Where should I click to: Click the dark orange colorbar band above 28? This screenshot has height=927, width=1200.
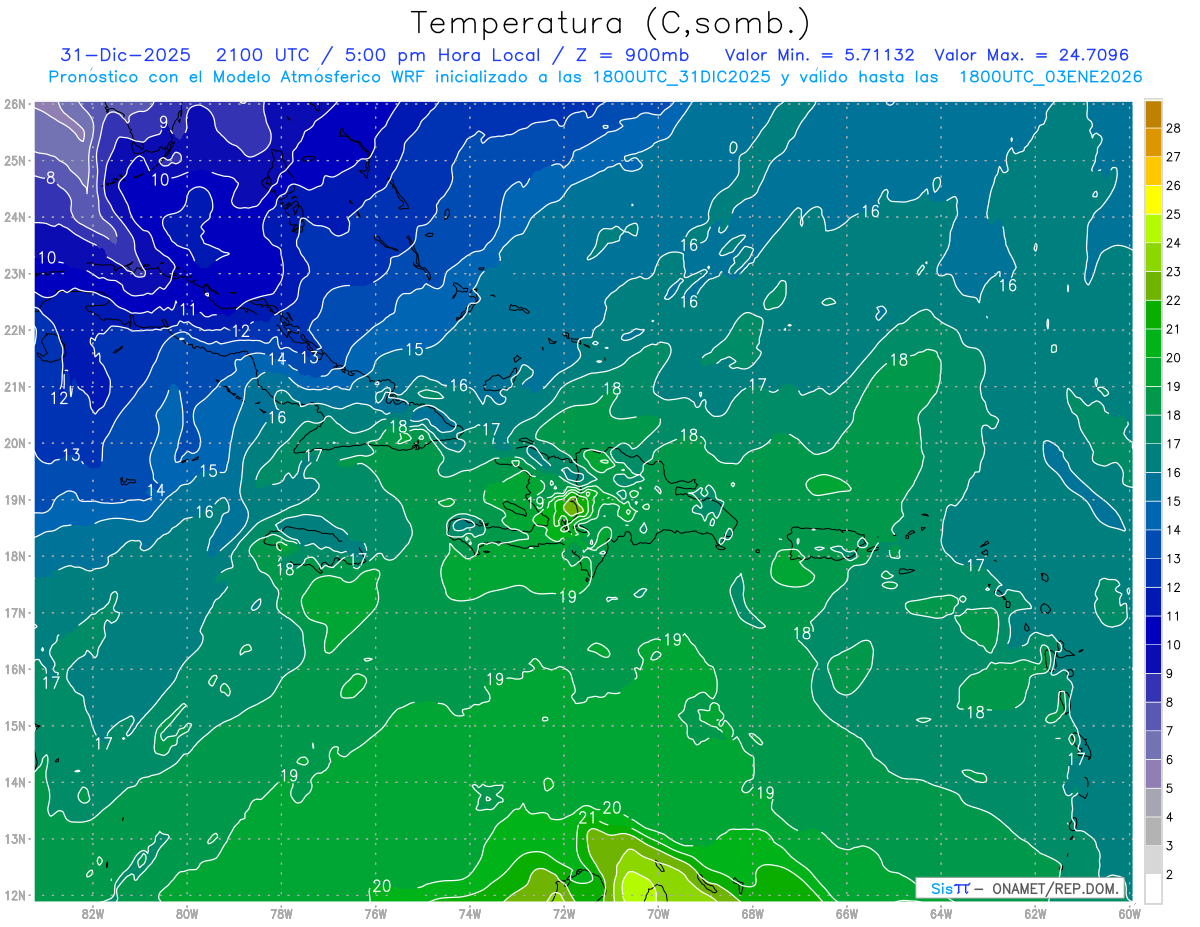(x=1153, y=114)
